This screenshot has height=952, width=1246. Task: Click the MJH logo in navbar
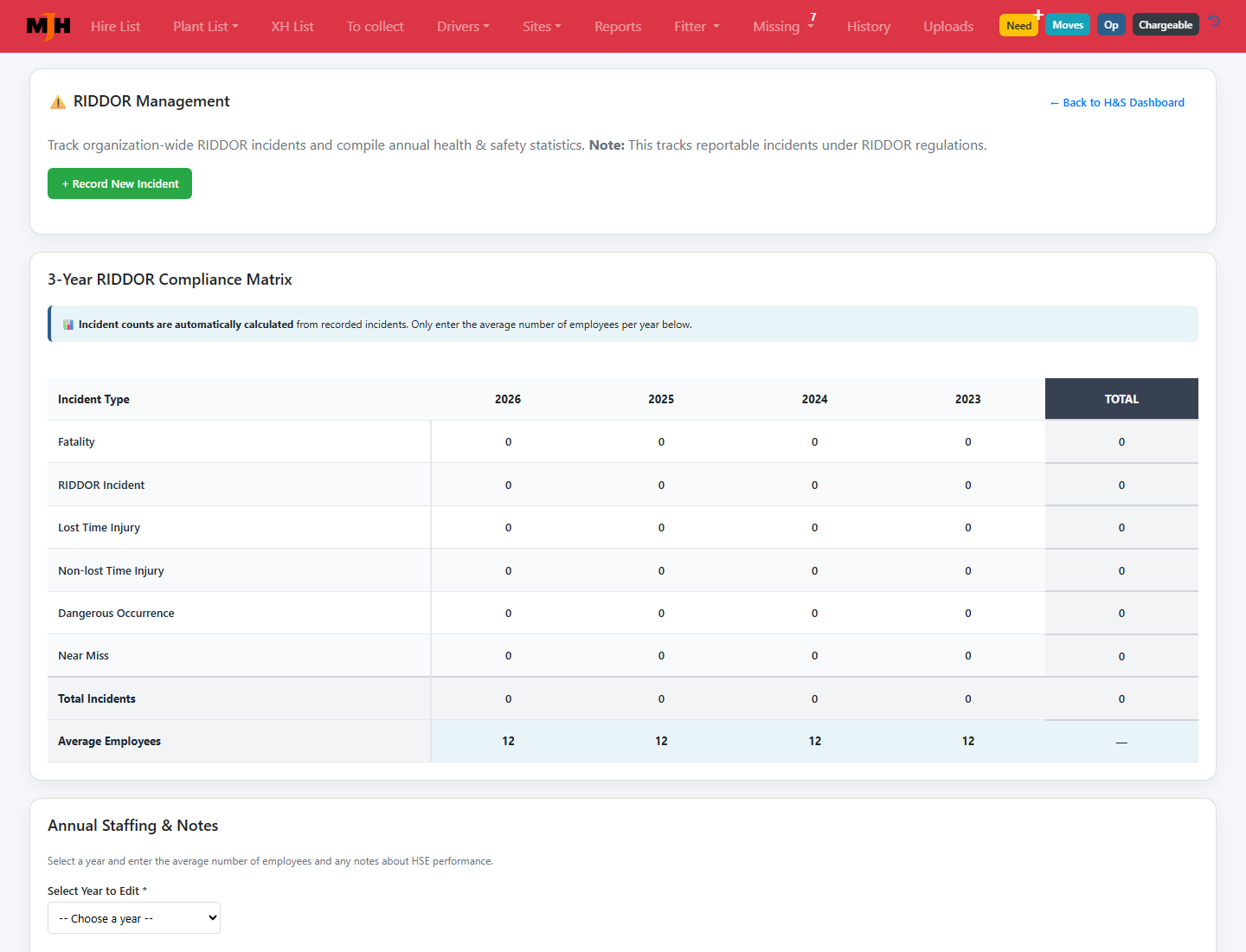(x=48, y=26)
